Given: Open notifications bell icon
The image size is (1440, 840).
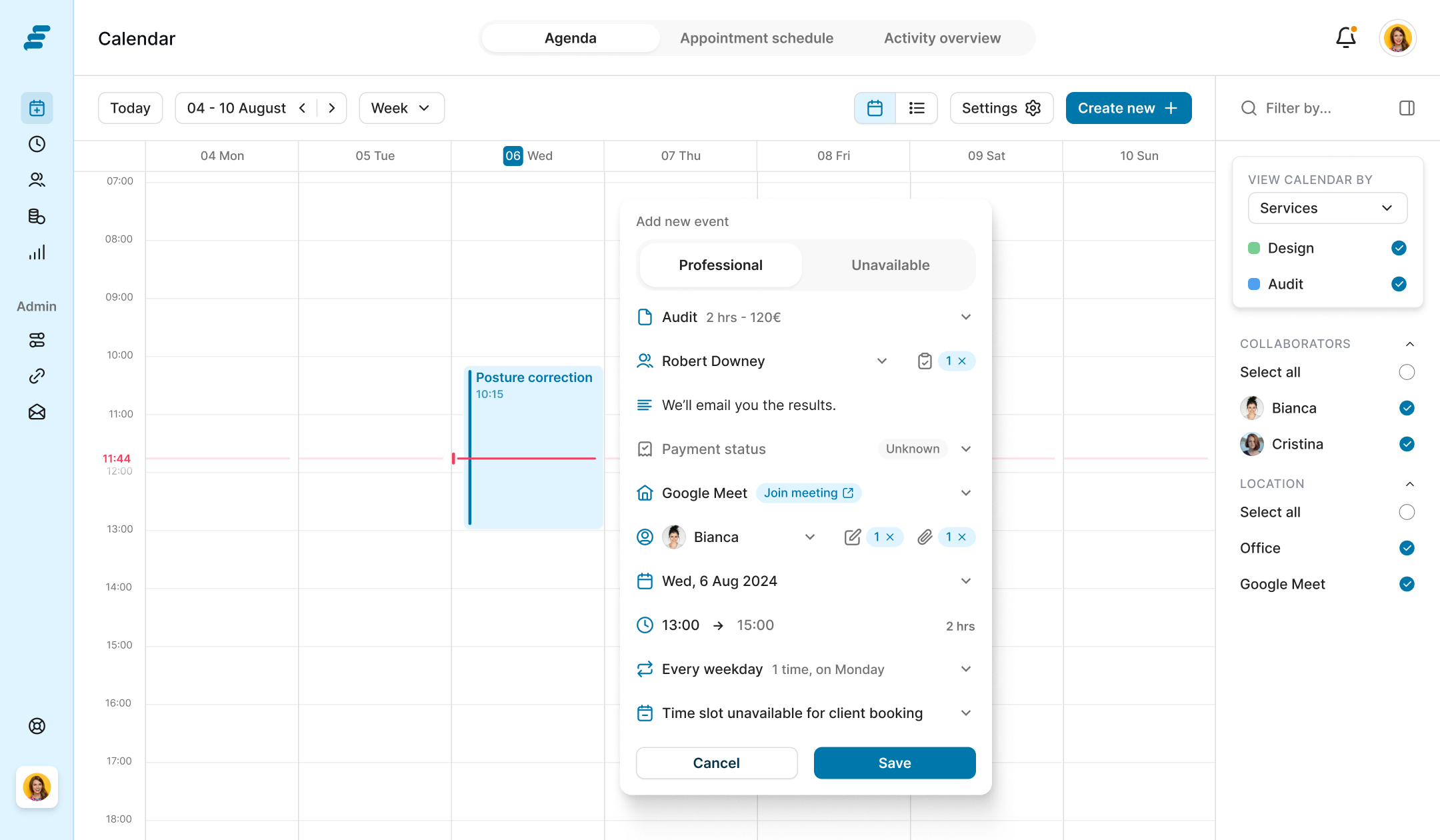Looking at the screenshot, I should pos(1345,38).
